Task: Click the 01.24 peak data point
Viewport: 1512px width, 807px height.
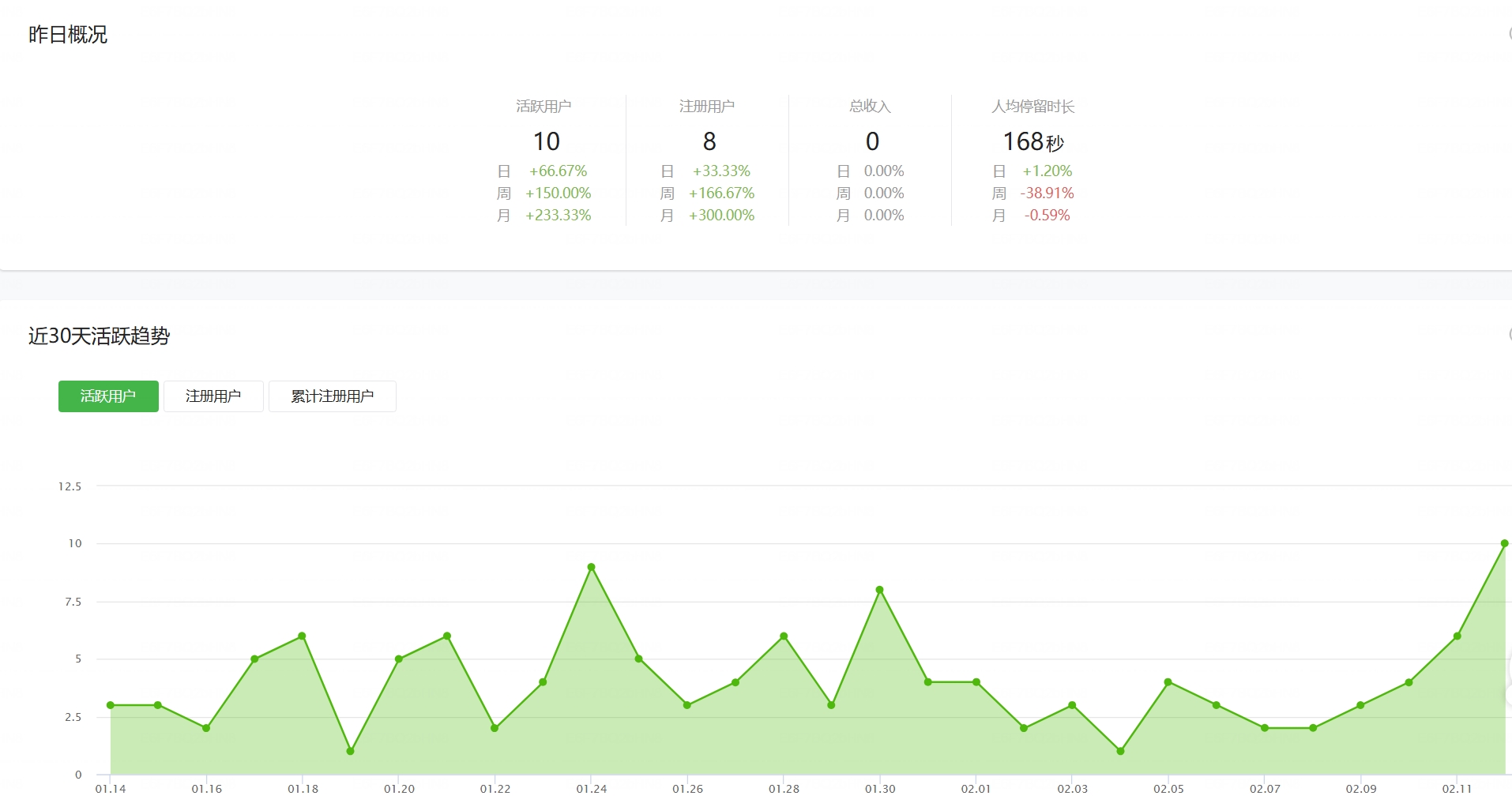Action: [591, 567]
